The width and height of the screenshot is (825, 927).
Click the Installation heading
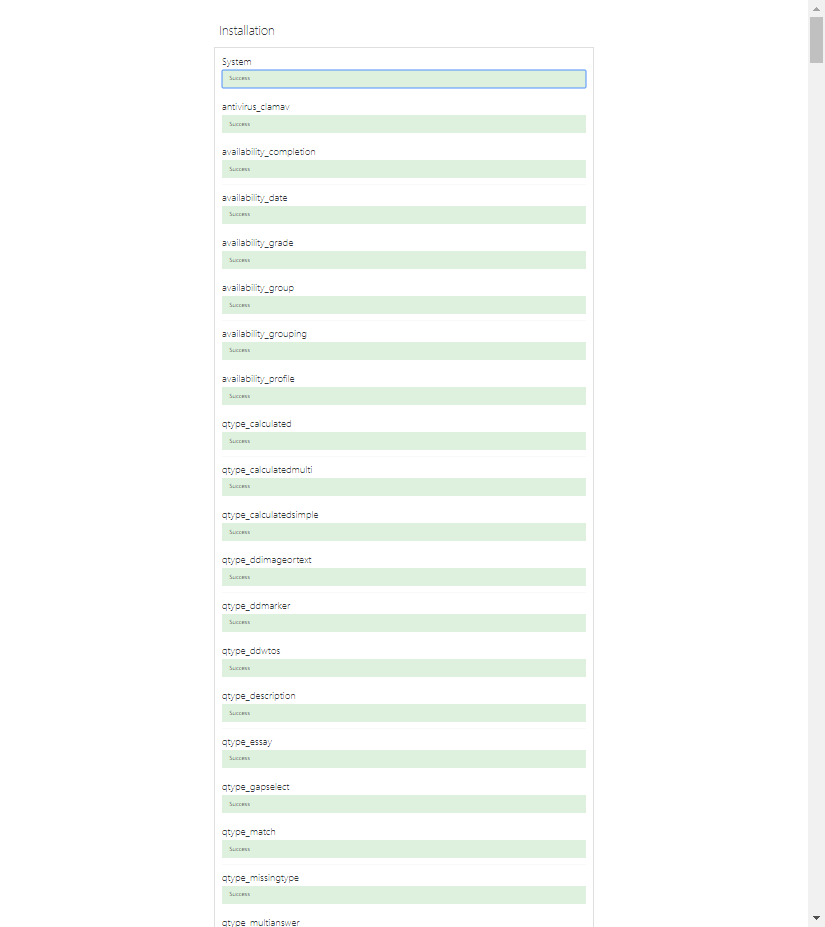[x=247, y=31]
